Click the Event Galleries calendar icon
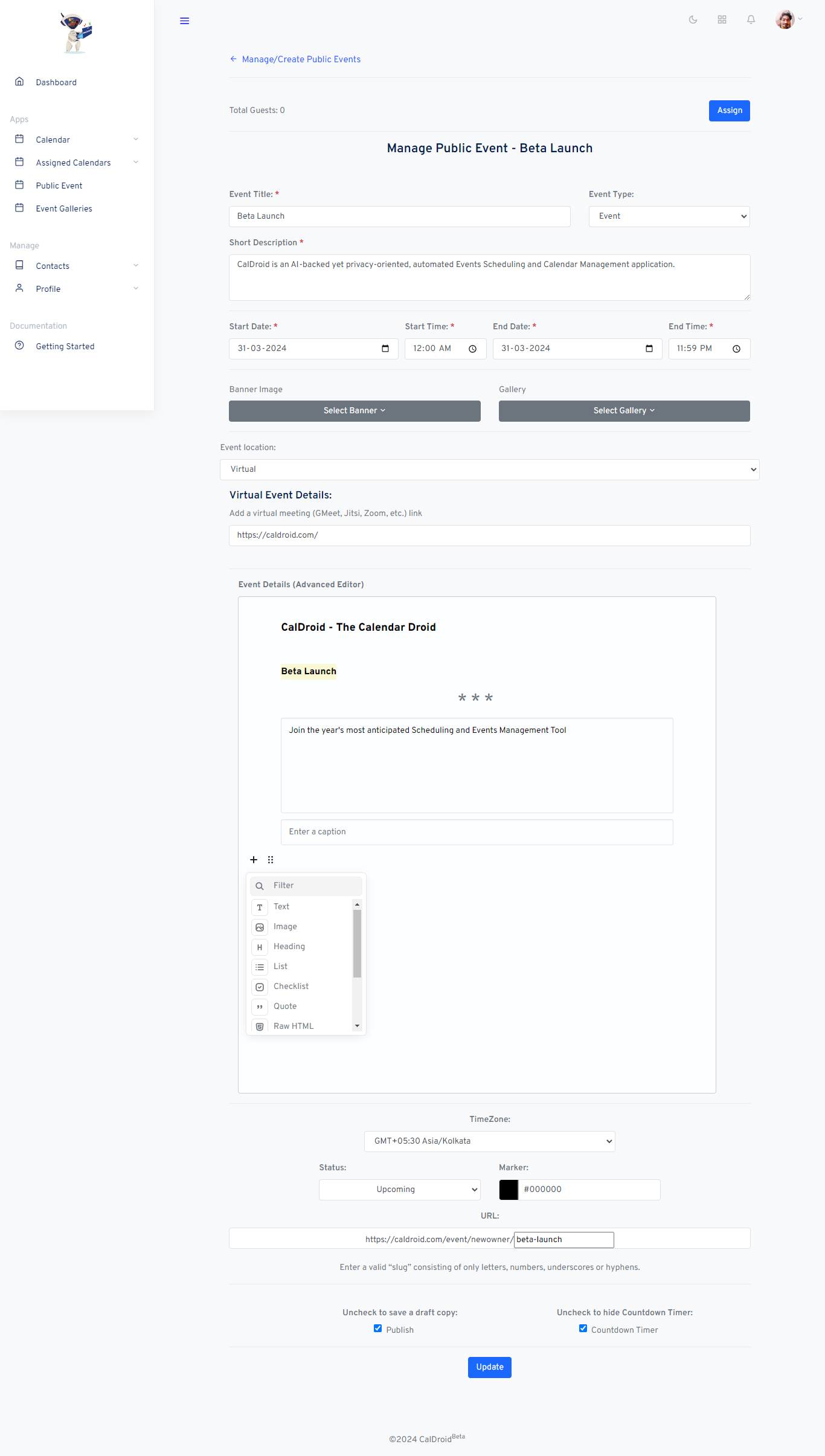Image resolution: width=825 pixels, height=1456 pixels. (x=19, y=208)
